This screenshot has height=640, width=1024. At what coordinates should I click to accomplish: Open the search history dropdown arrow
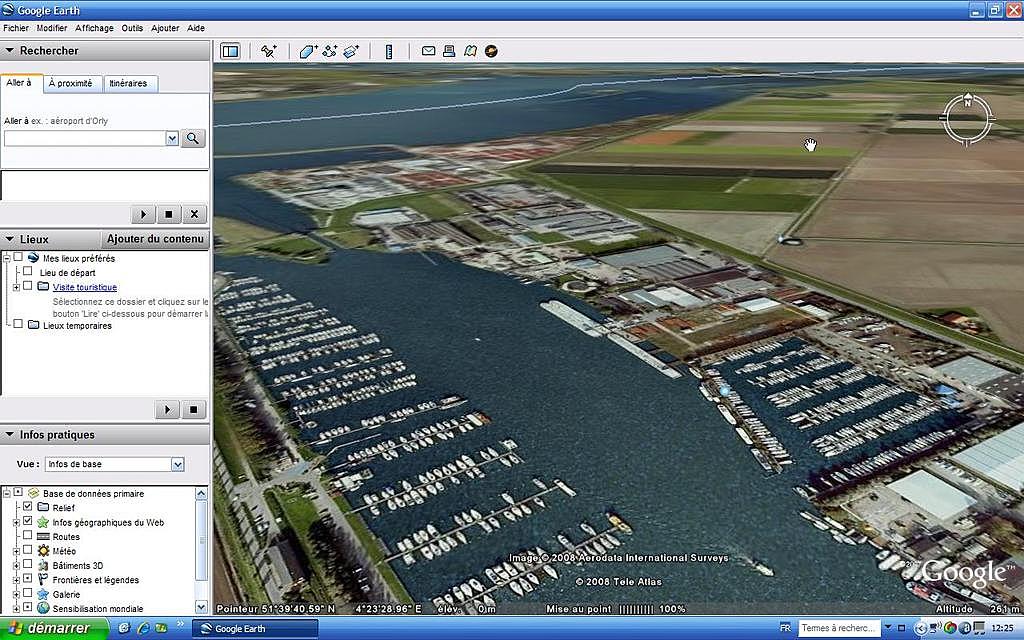tap(172, 138)
